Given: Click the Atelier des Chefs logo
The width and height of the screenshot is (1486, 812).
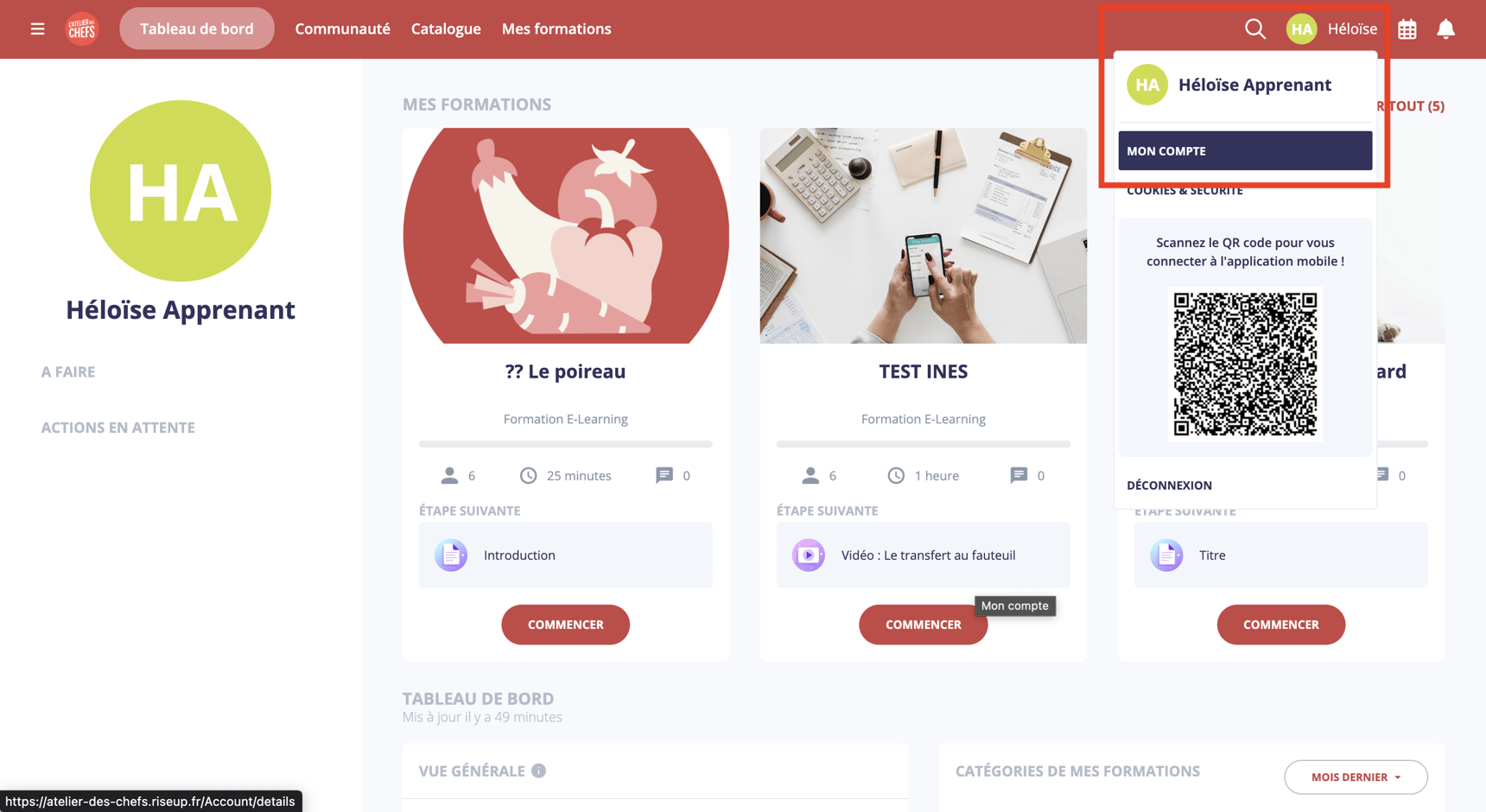Looking at the screenshot, I should [x=82, y=29].
